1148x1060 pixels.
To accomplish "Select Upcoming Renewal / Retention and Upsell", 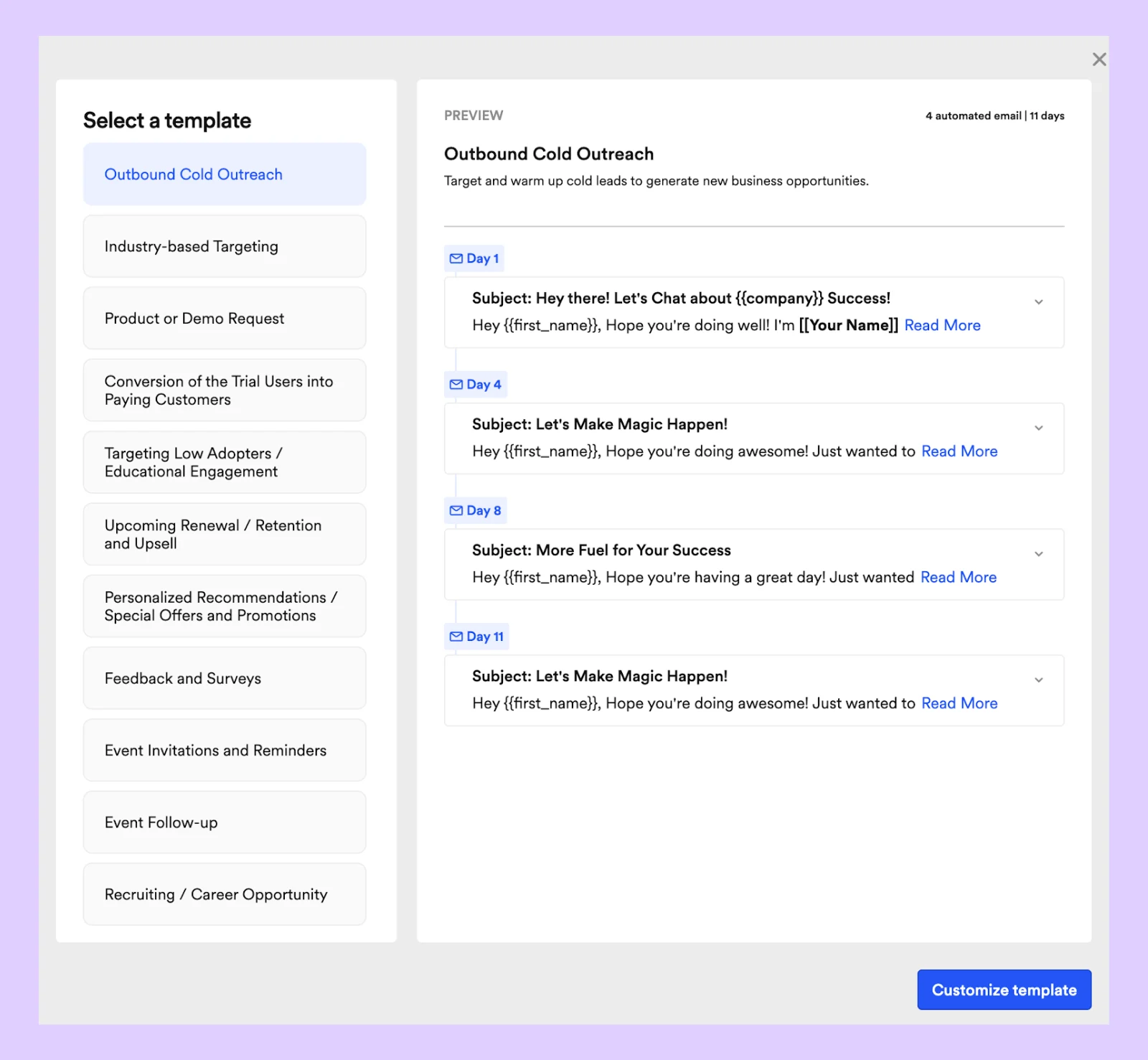I will [225, 534].
